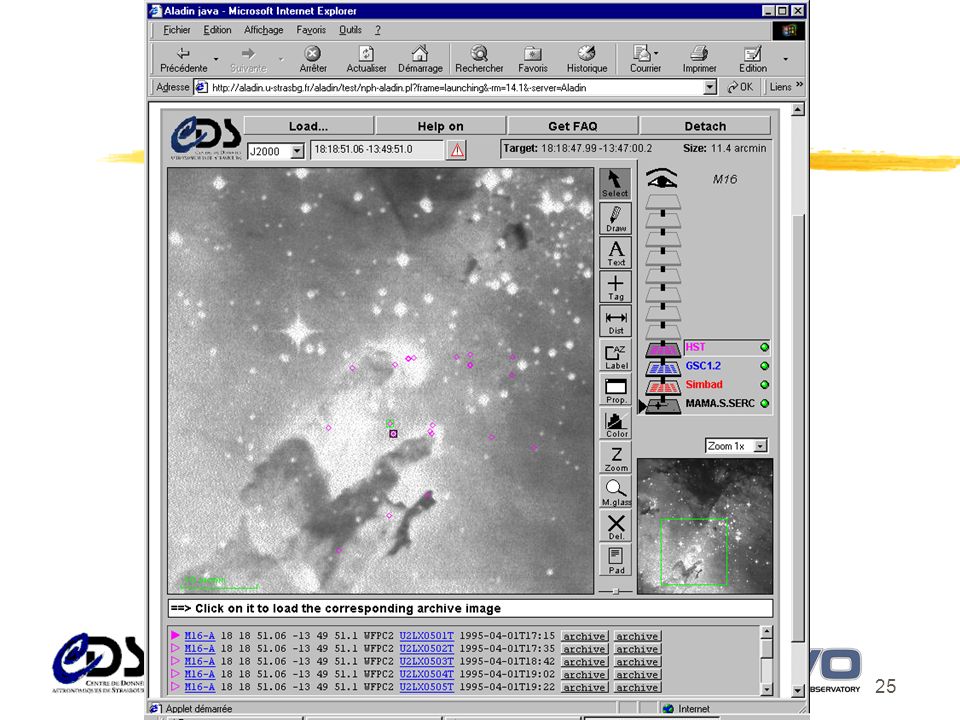Open the Rechercher search button

pos(479,60)
